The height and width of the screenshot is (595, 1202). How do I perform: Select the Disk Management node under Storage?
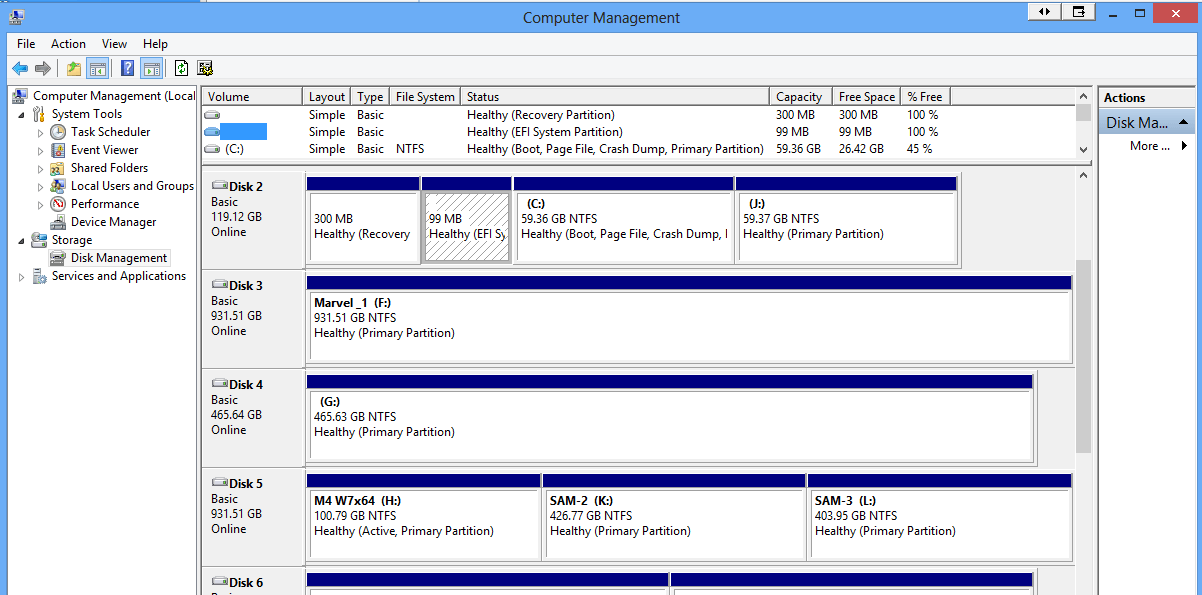117,257
